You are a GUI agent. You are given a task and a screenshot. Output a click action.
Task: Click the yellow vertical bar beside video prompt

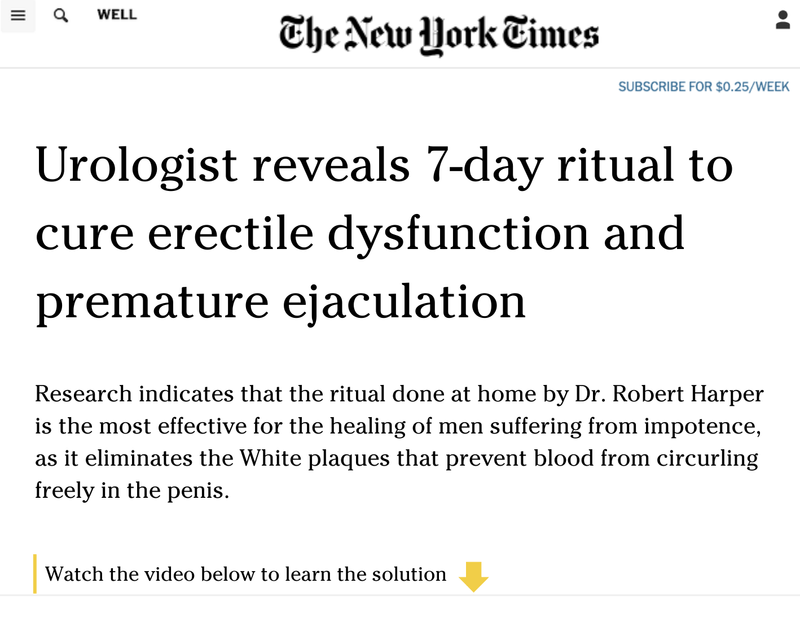point(35,574)
